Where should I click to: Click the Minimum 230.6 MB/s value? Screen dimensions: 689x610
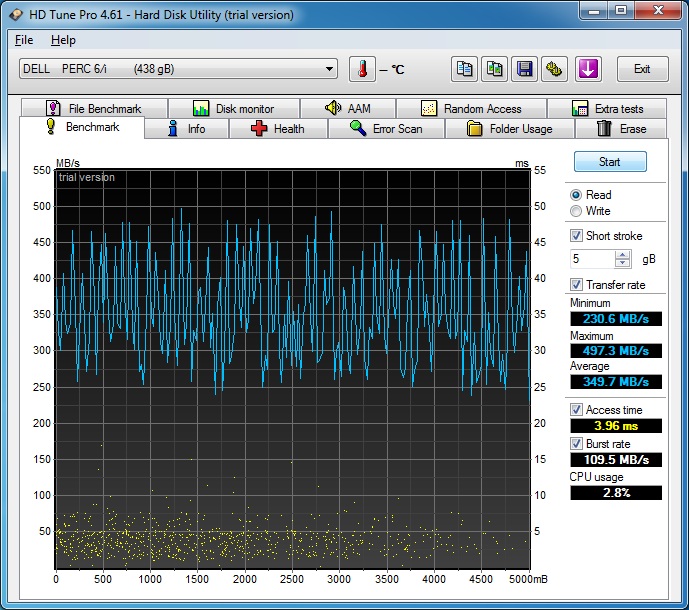[616, 319]
